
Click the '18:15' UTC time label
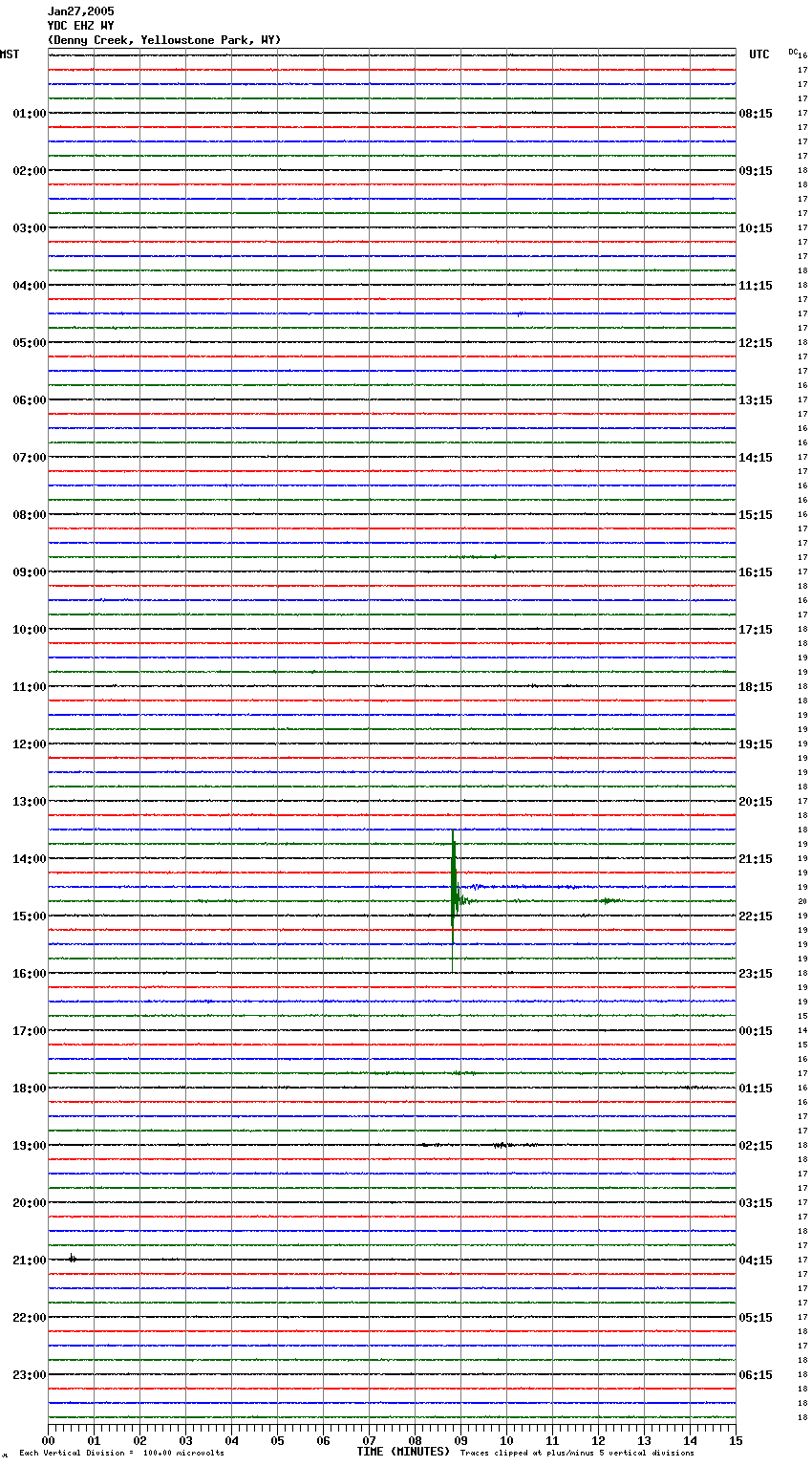pos(756,687)
